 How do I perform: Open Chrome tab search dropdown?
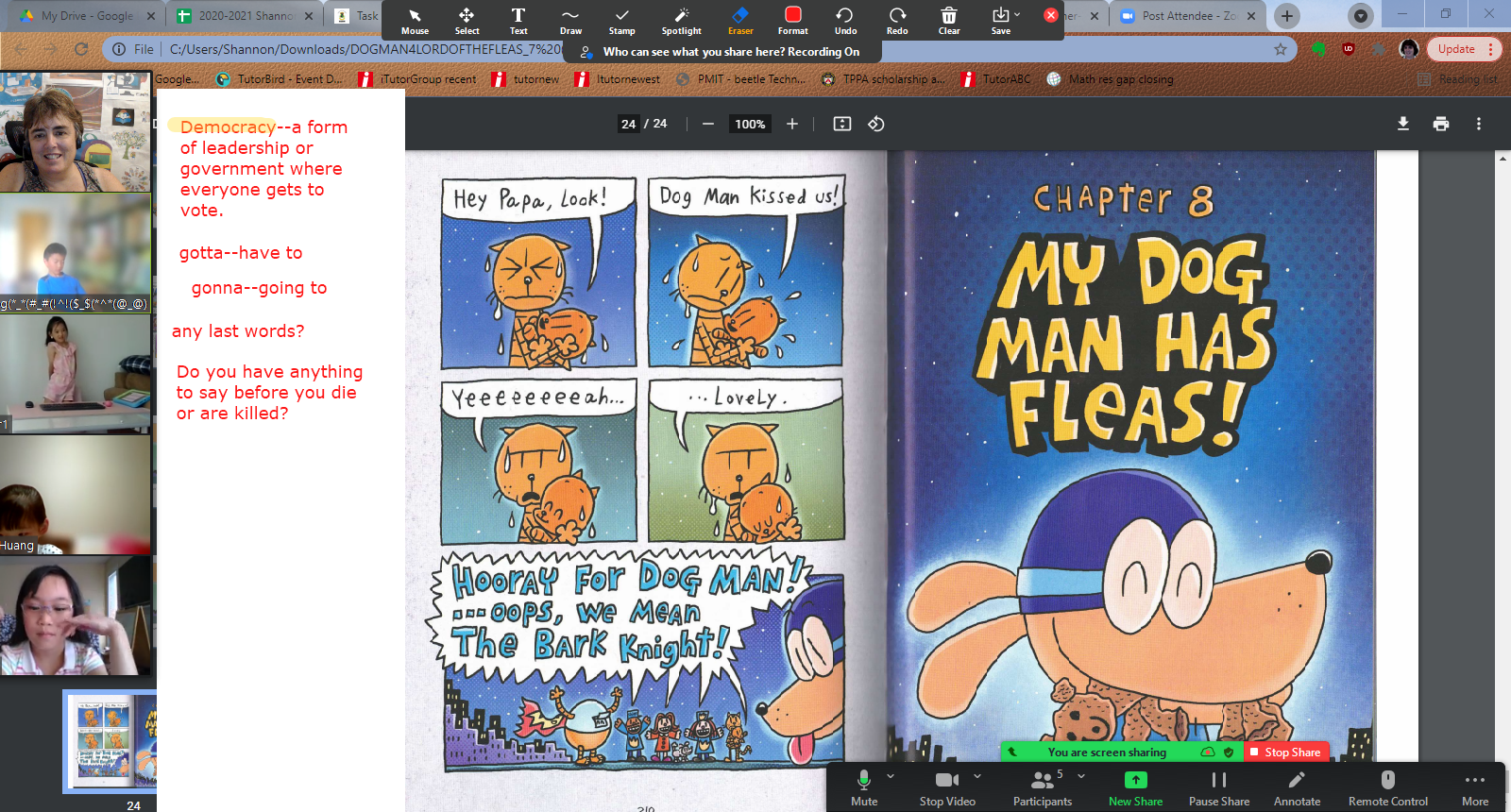(1361, 16)
